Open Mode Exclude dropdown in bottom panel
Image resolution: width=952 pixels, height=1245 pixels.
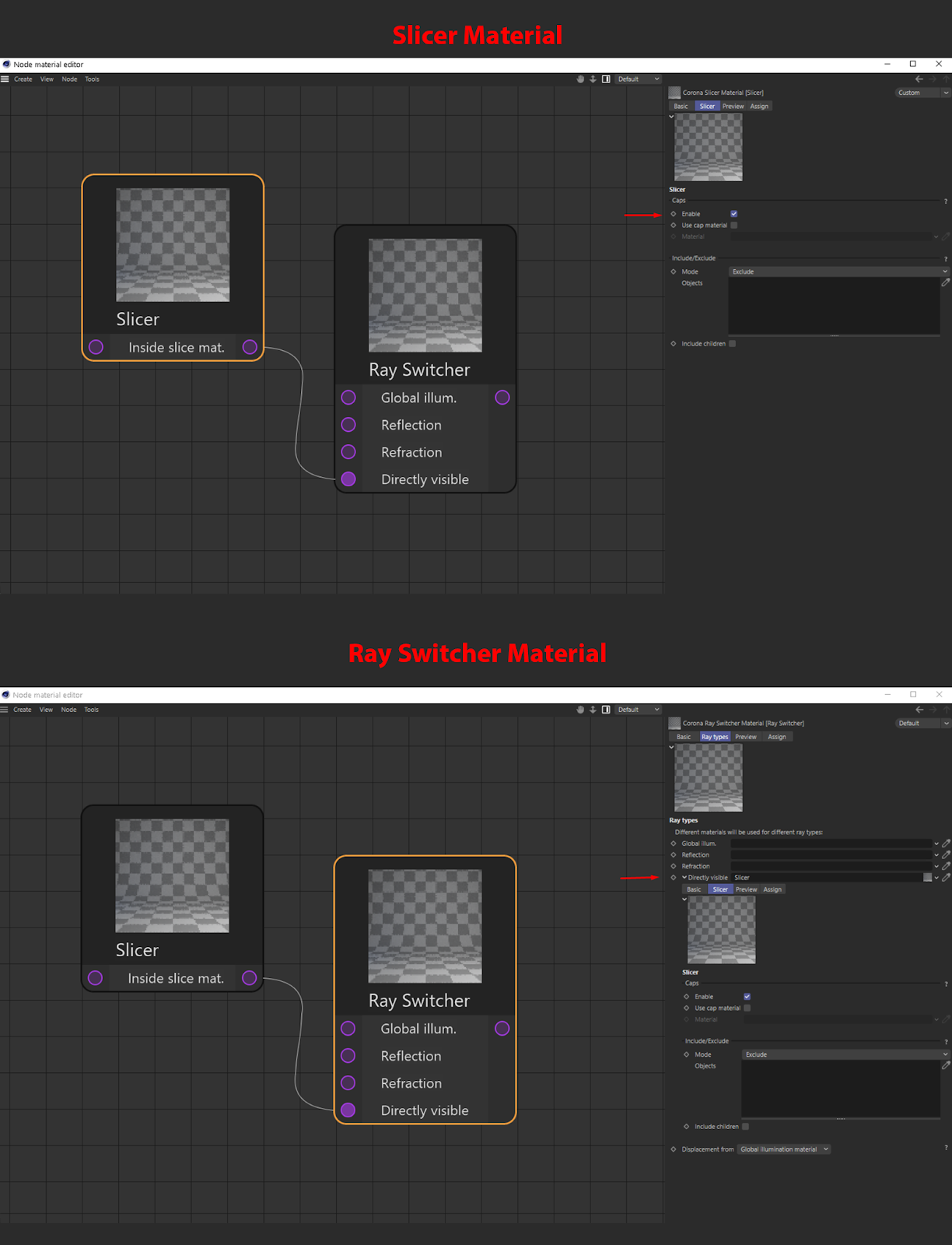845,1055
